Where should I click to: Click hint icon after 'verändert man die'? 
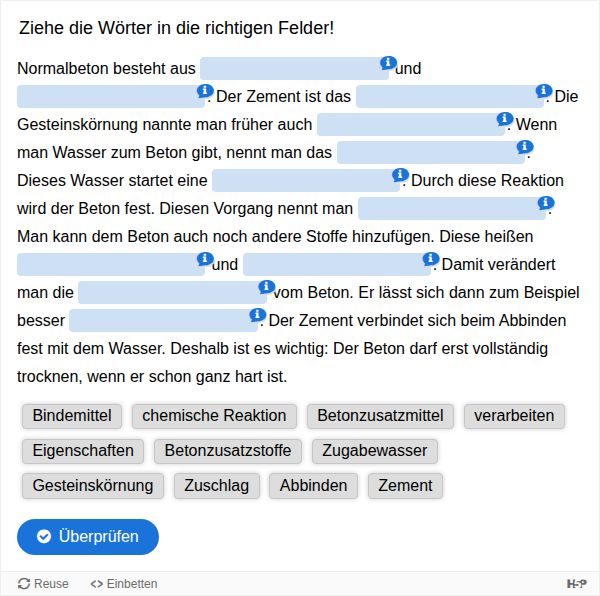266,286
